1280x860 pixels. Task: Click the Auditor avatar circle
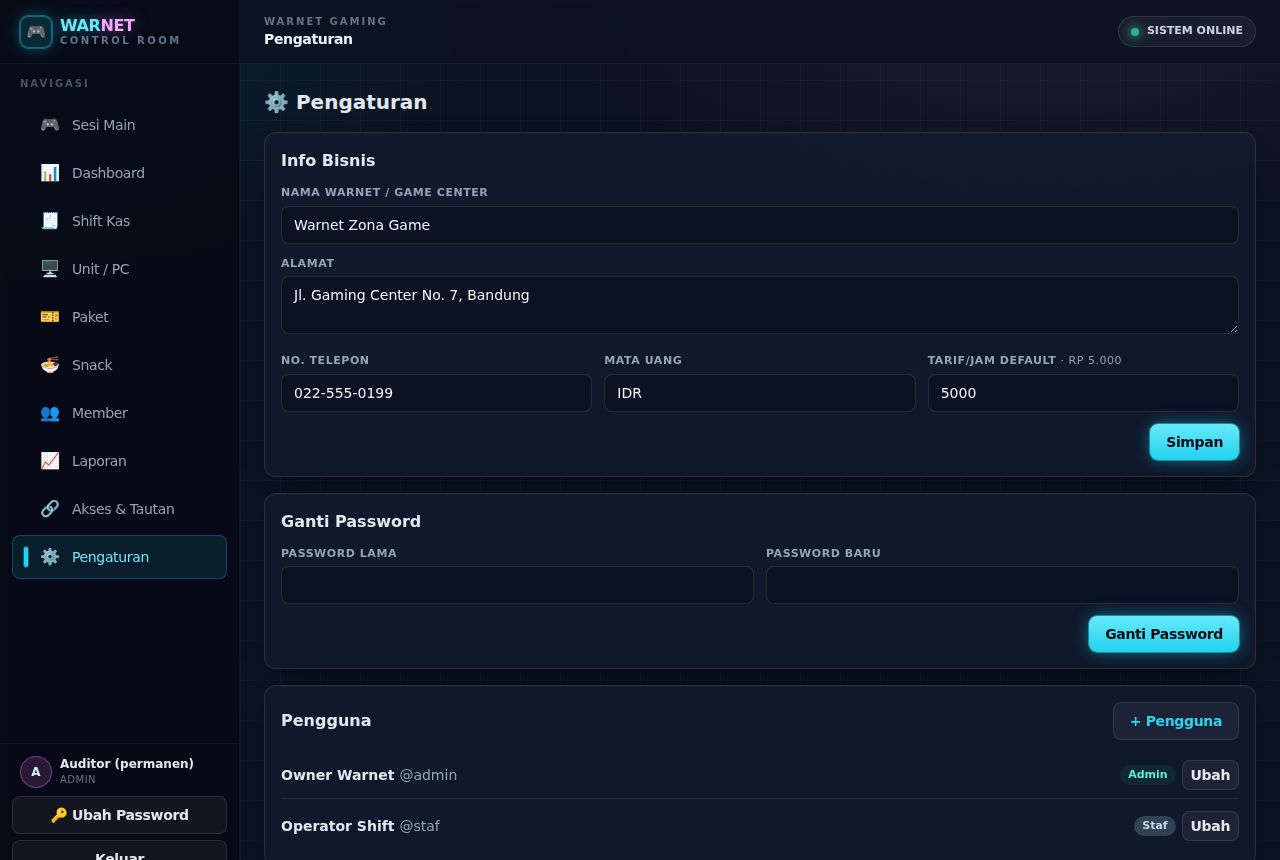point(36,772)
